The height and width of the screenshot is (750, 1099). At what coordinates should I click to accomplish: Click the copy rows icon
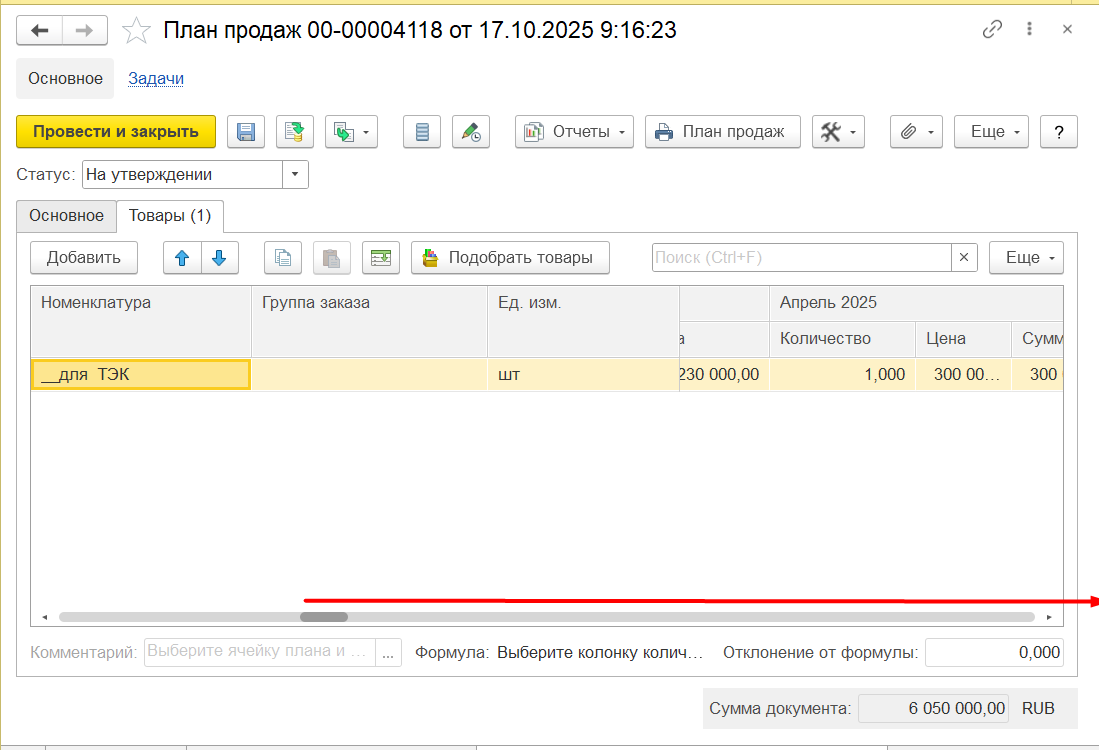pyautogui.click(x=283, y=257)
